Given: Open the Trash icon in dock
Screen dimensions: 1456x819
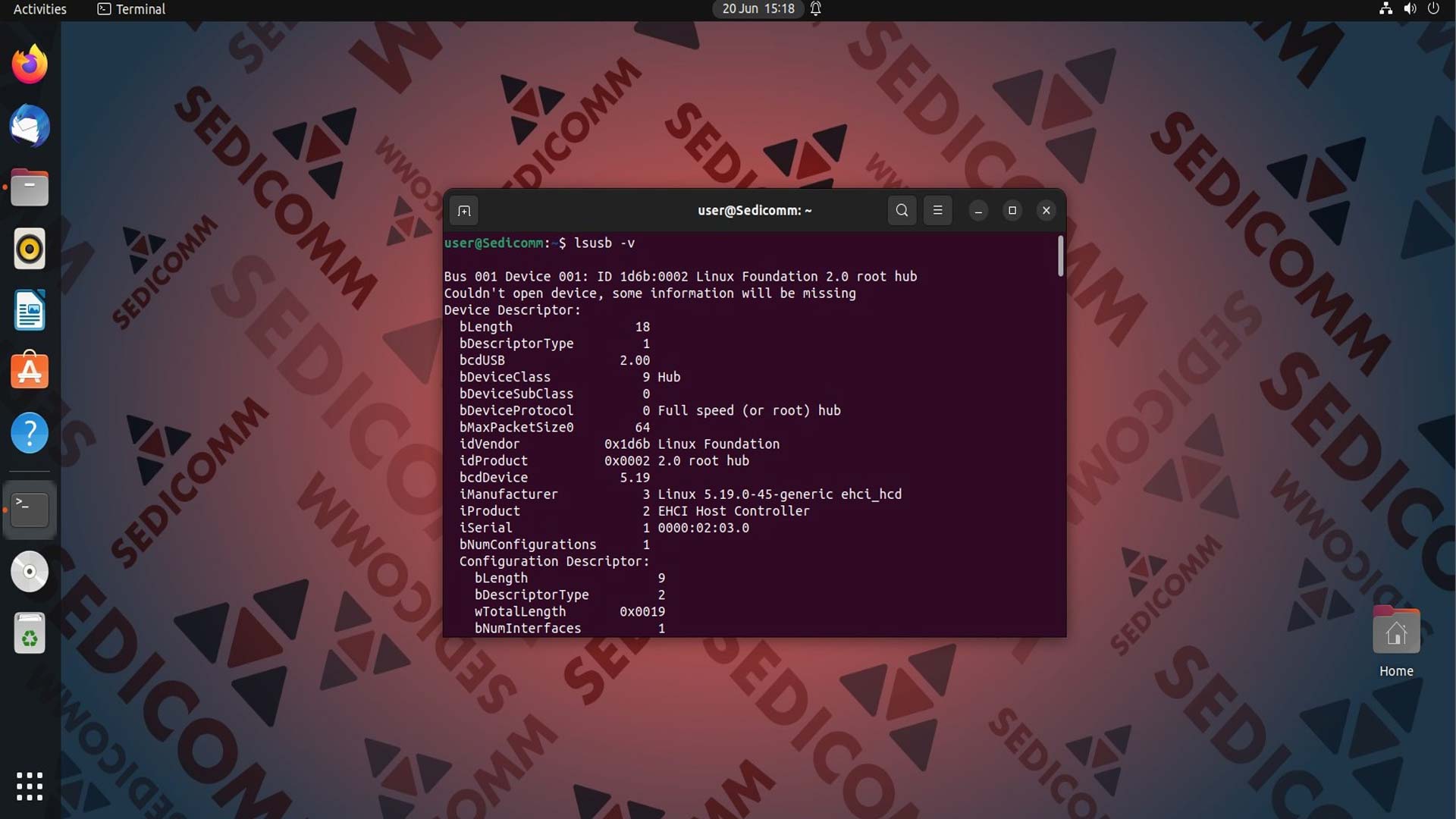Looking at the screenshot, I should pyautogui.click(x=30, y=633).
